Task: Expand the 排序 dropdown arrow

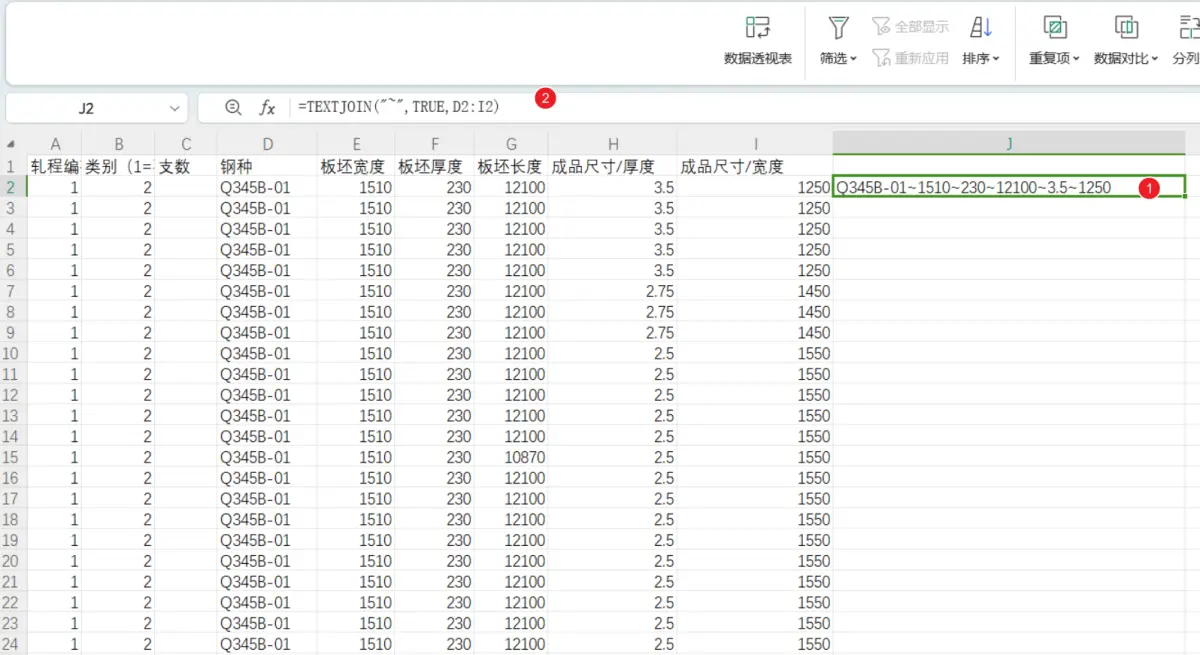Action: tap(997, 60)
